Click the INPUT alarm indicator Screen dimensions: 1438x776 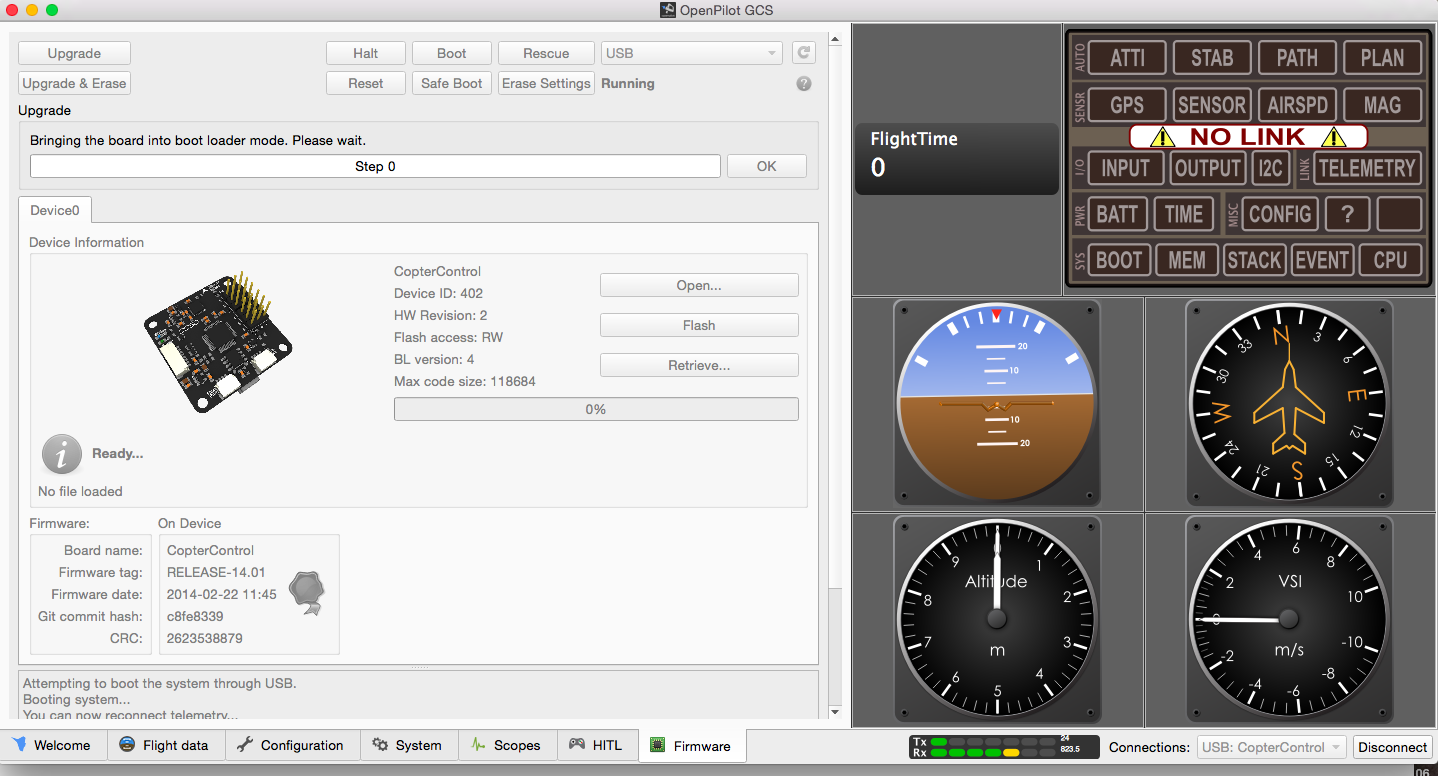(1126, 168)
